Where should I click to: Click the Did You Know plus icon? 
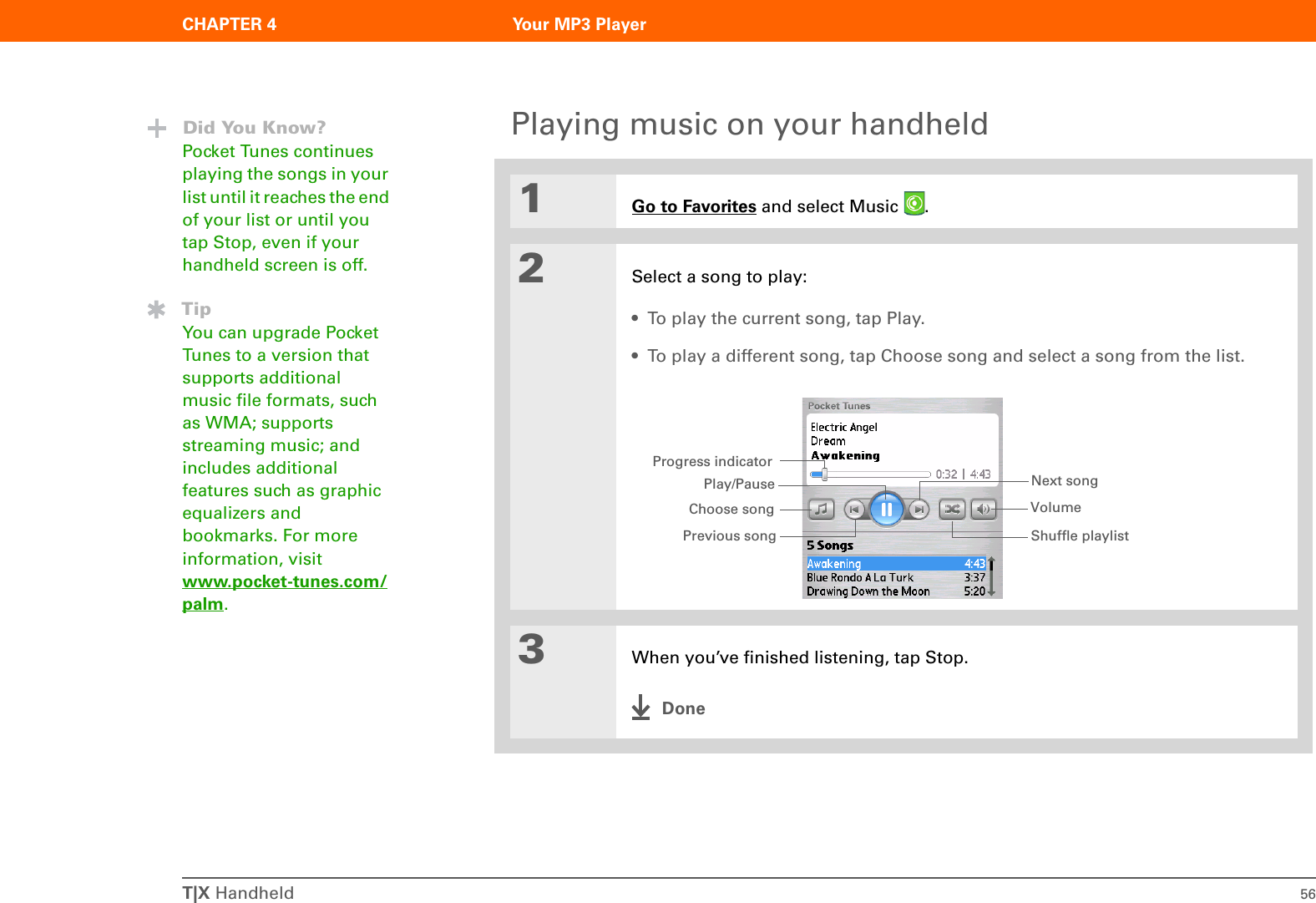156,128
